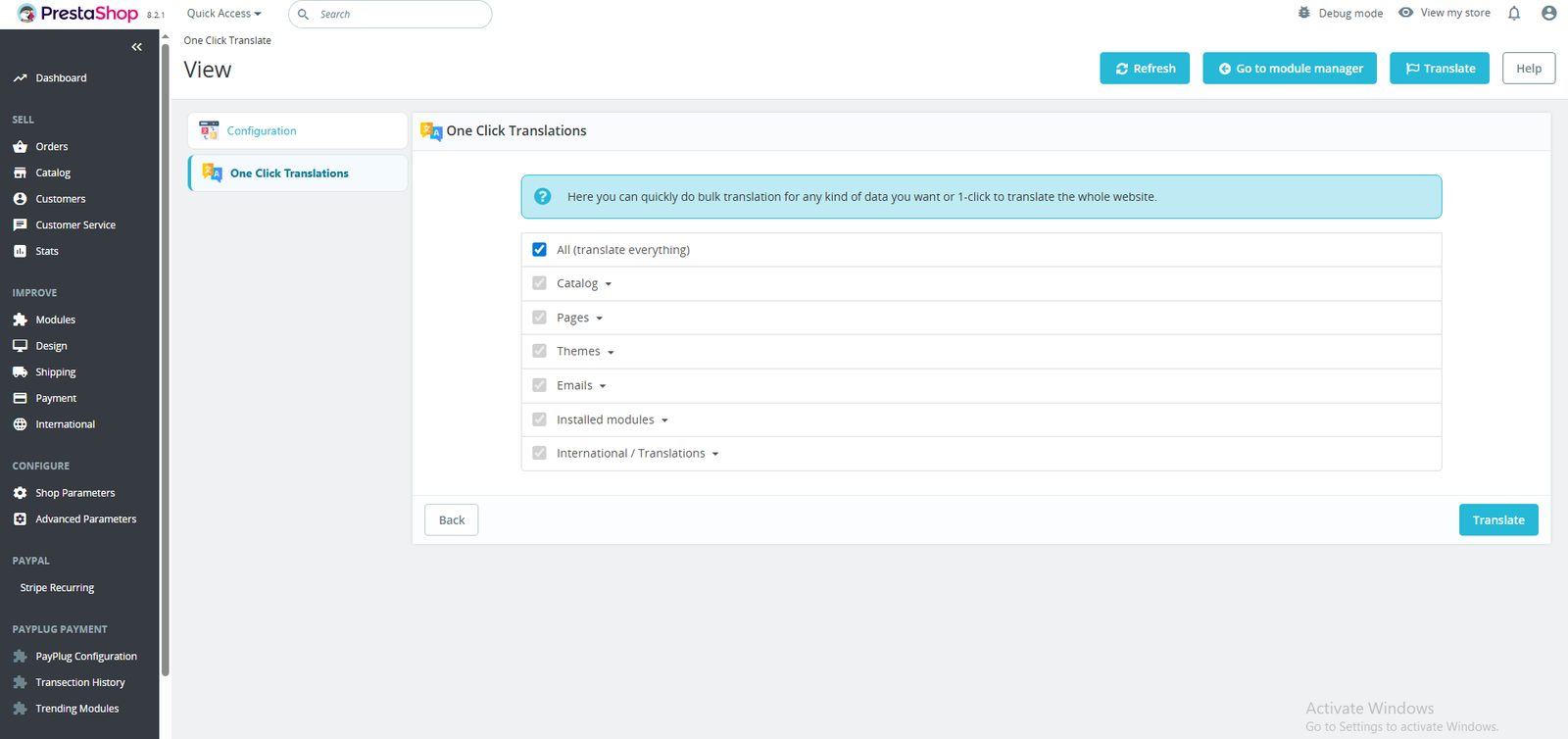
Task: Open the Quick Access dropdown
Action: coord(224,14)
